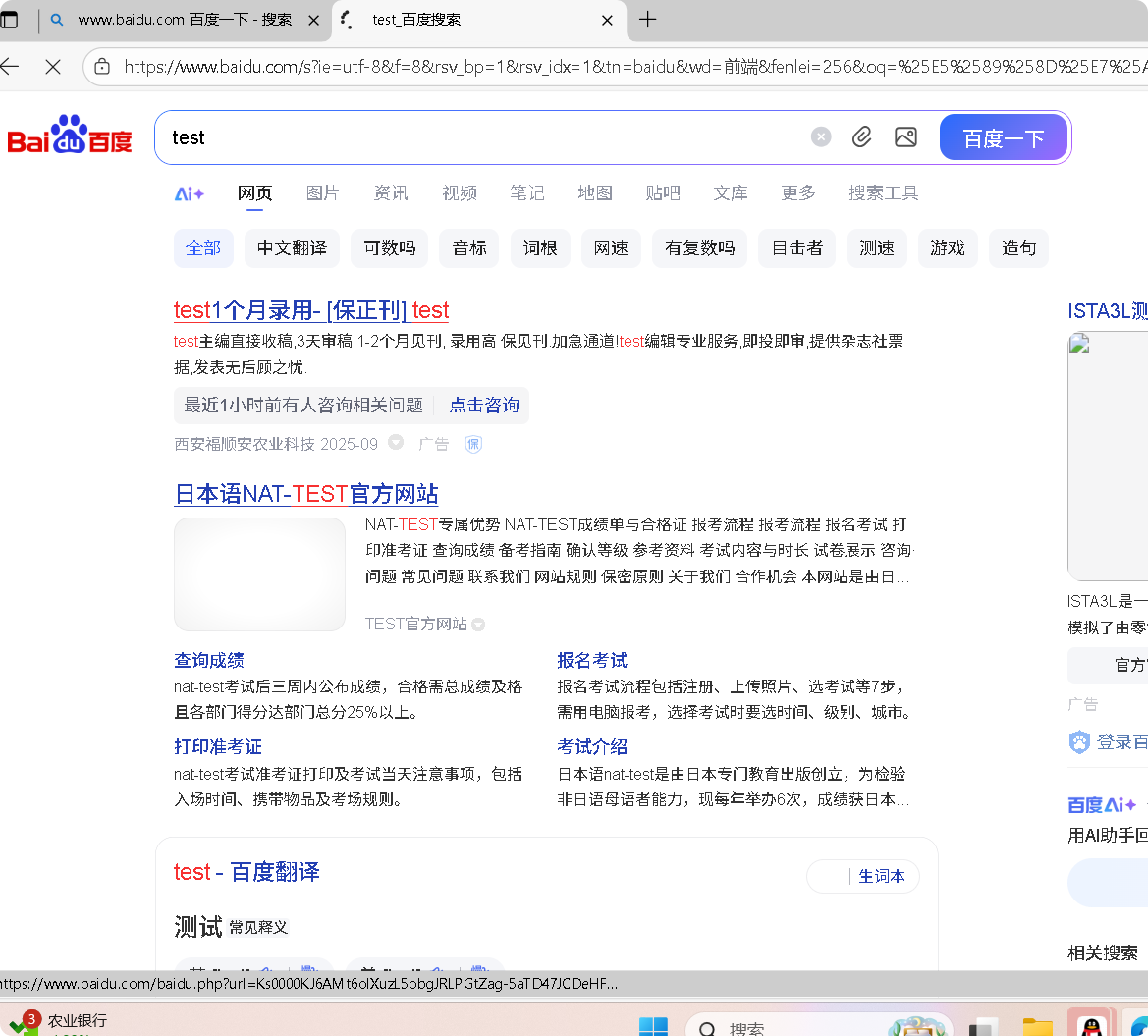Select the 游戏 filter chip

(x=948, y=248)
